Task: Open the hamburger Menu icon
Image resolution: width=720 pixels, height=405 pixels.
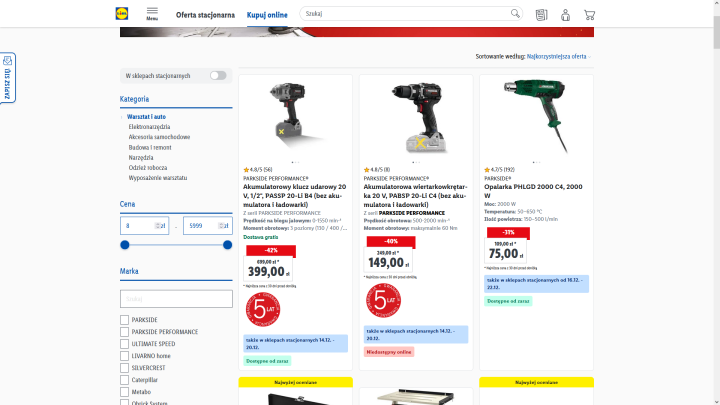Action: (x=152, y=14)
